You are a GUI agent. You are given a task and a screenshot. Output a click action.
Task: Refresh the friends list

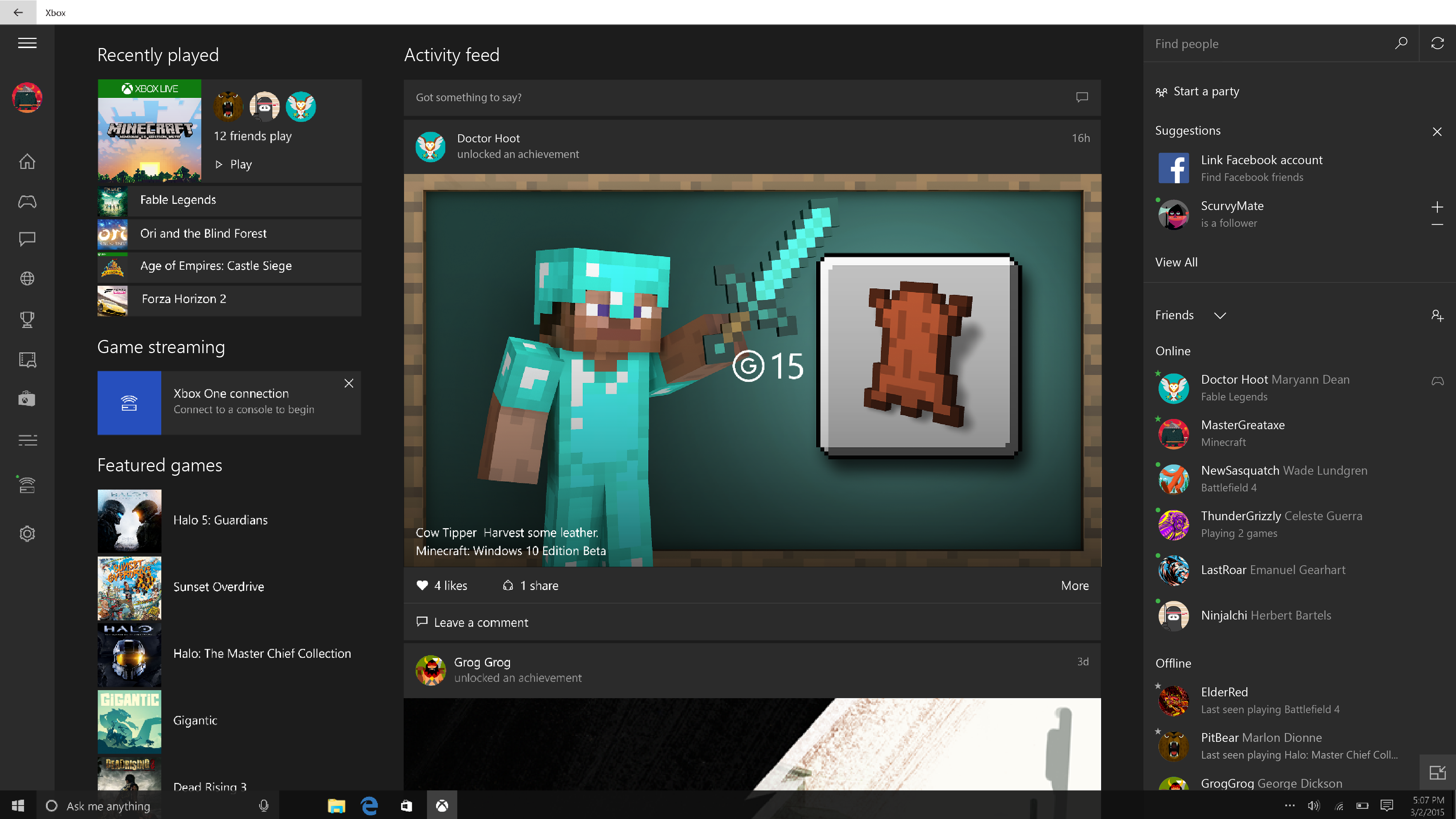click(1437, 43)
